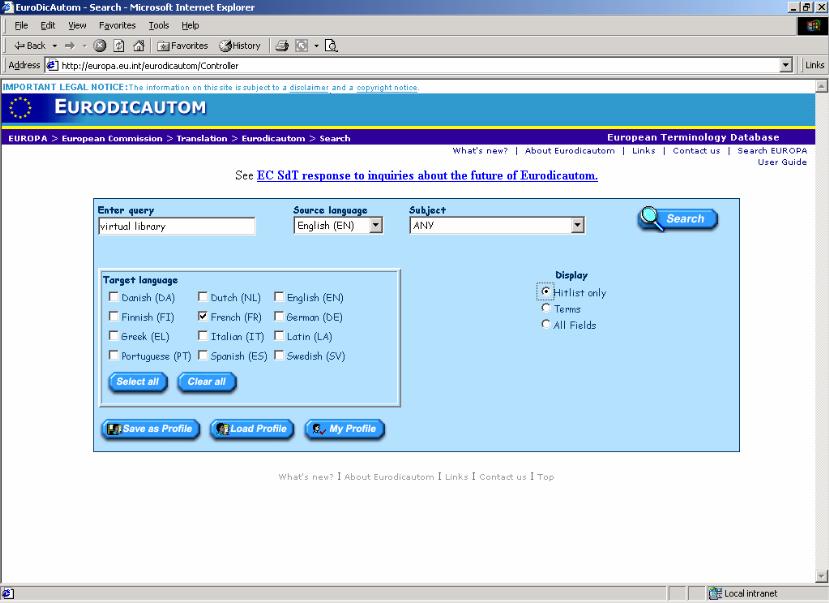The width and height of the screenshot is (829, 603).
Task: Open the View menu
Action: coord(77,25)
